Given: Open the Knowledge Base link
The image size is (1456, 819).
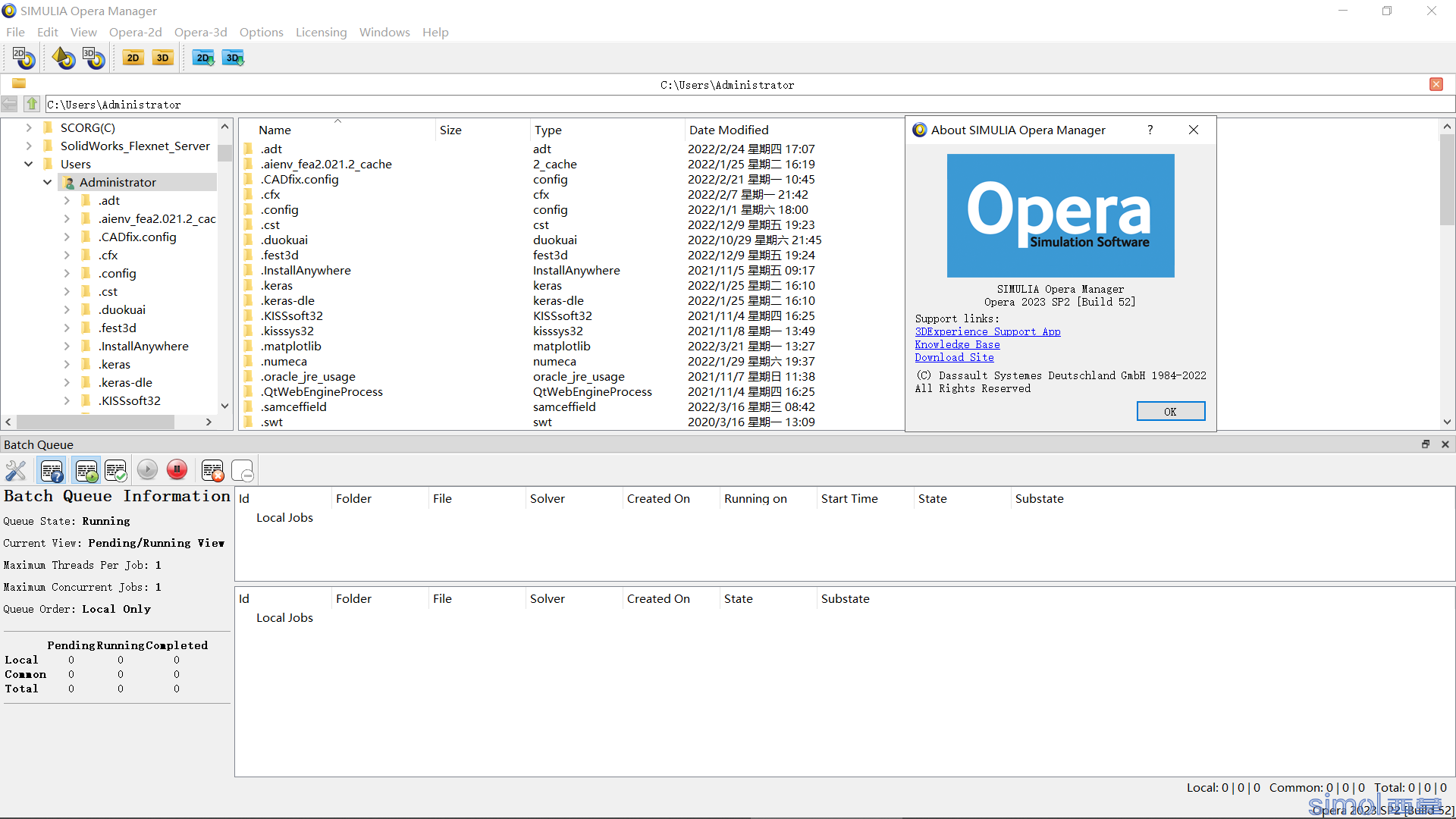Looking at the screenshot, I should coord(957,344).
